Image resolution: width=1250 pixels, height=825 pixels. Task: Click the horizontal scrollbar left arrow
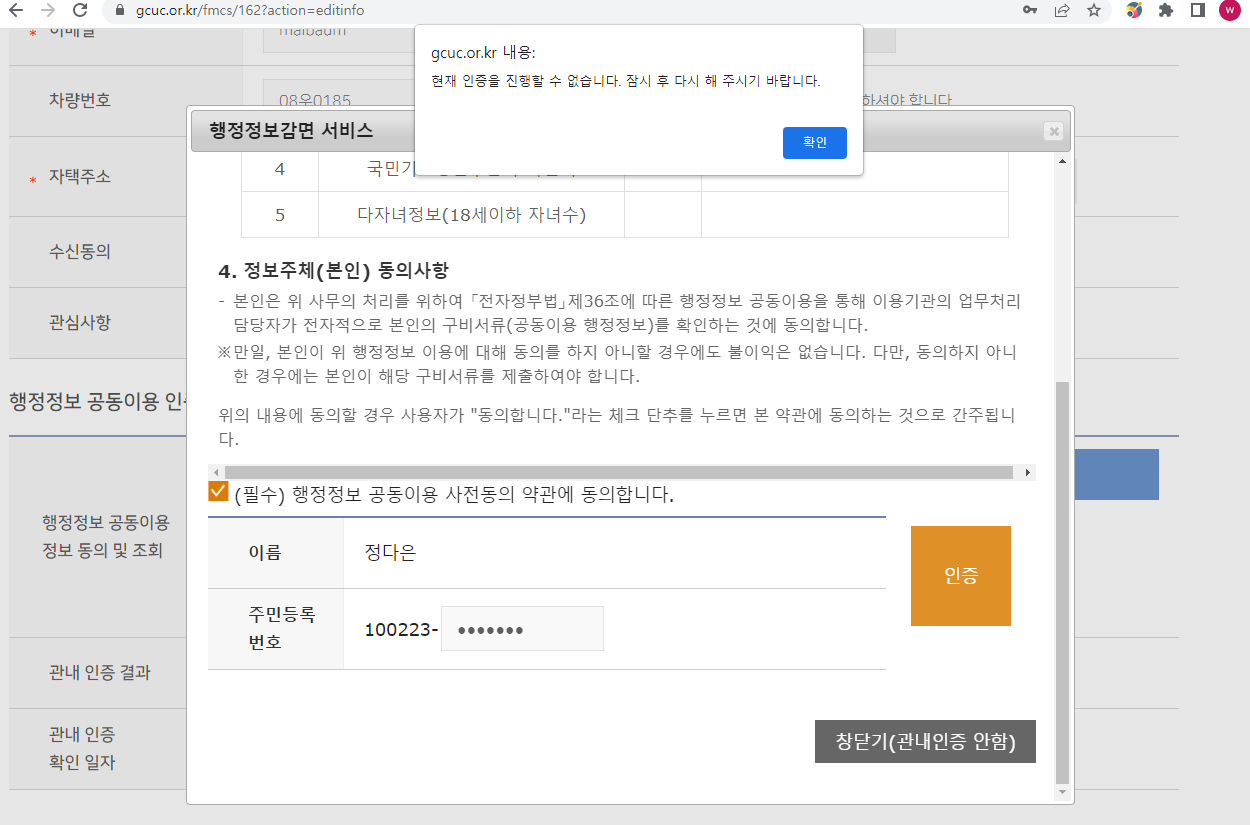pyautogui.click(x=216, y=472)
